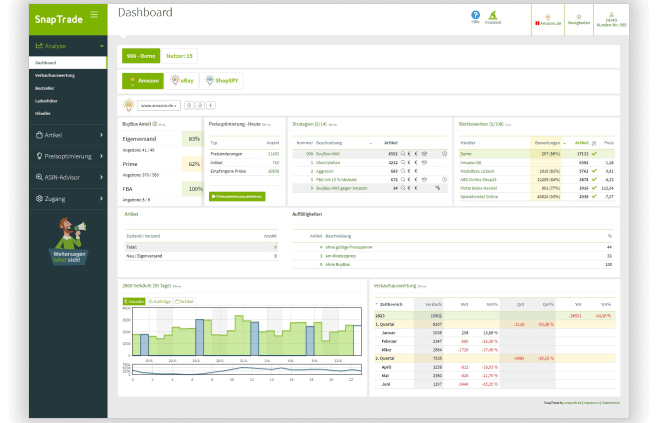Click the first small icon after www.amazon.de dropdown
Image resolution: width=658 pixels, height=423 pixels.
pos(189,105)
